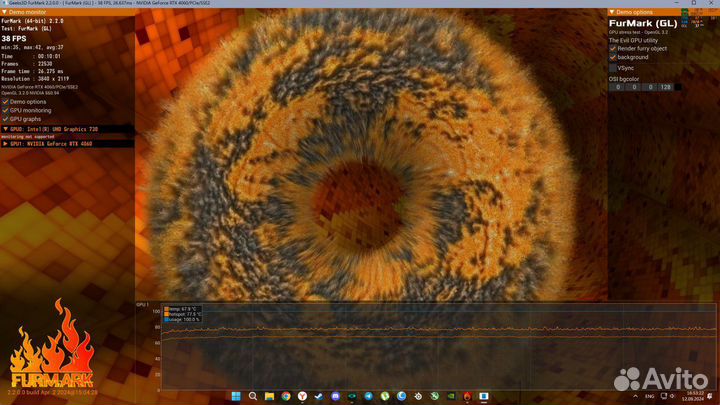Click the Frame time 26.275 ms text

[x=32, y=72]
